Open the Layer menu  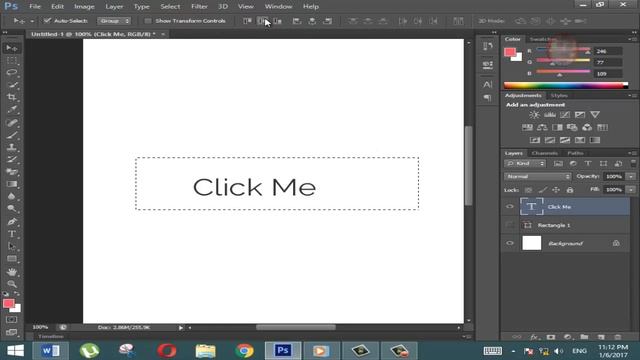pyautogui.click(x=114, y=7)
